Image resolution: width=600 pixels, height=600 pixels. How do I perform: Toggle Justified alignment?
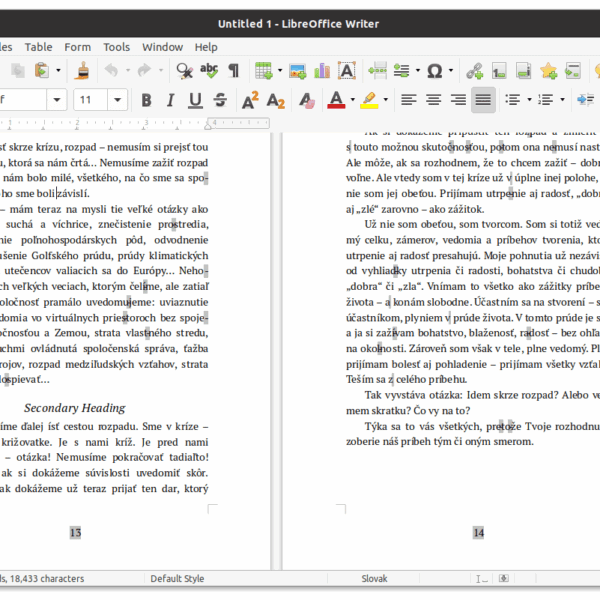pyautogui.click(x=483, y=100)
